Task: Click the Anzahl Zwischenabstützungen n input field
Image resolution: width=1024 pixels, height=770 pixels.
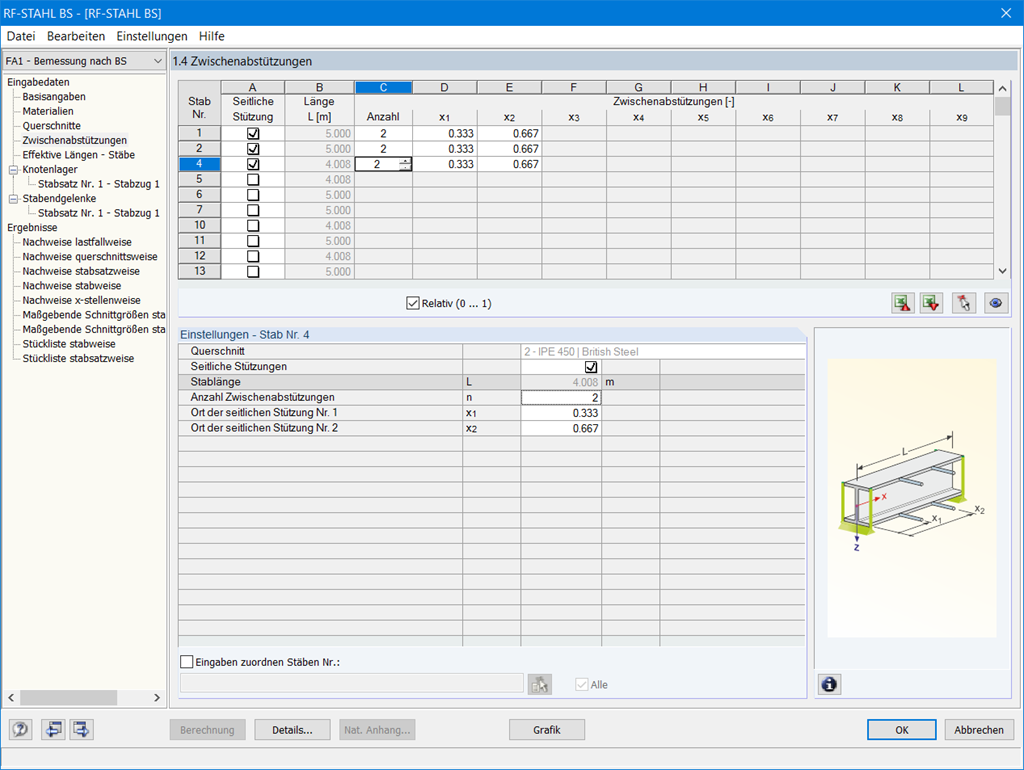Action: 561,397
